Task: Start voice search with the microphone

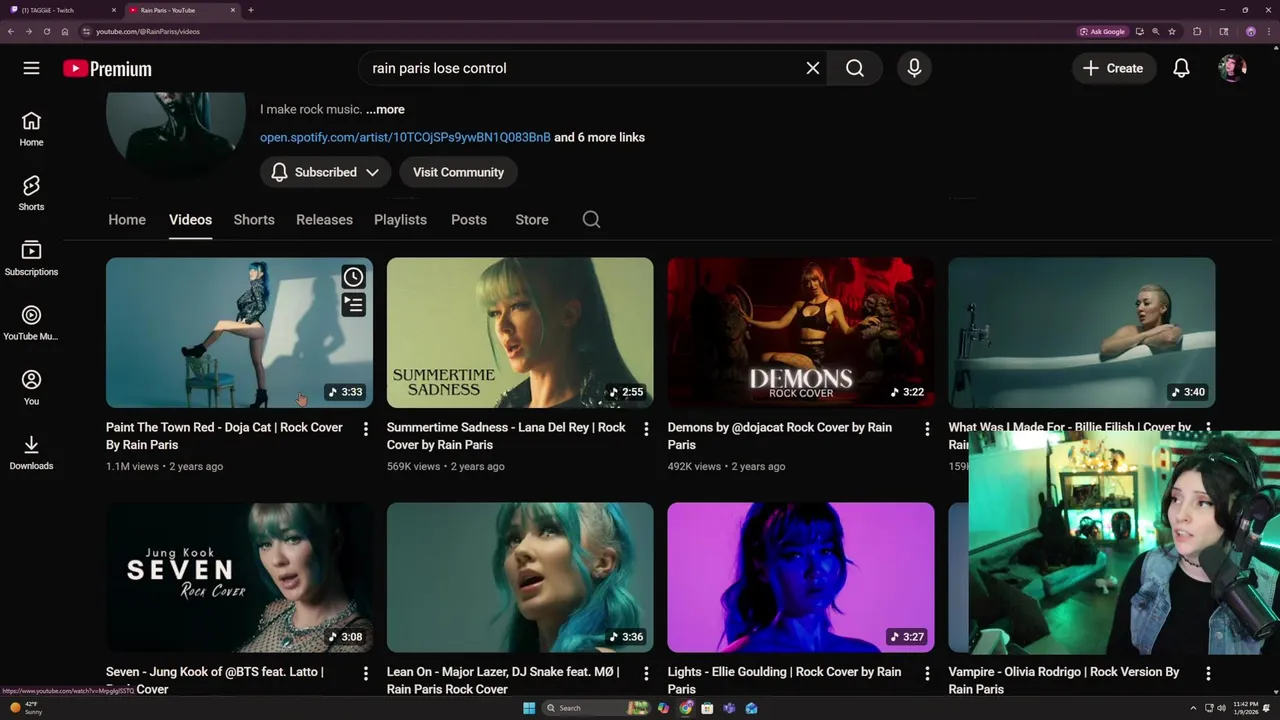Action: pos(914,68)
